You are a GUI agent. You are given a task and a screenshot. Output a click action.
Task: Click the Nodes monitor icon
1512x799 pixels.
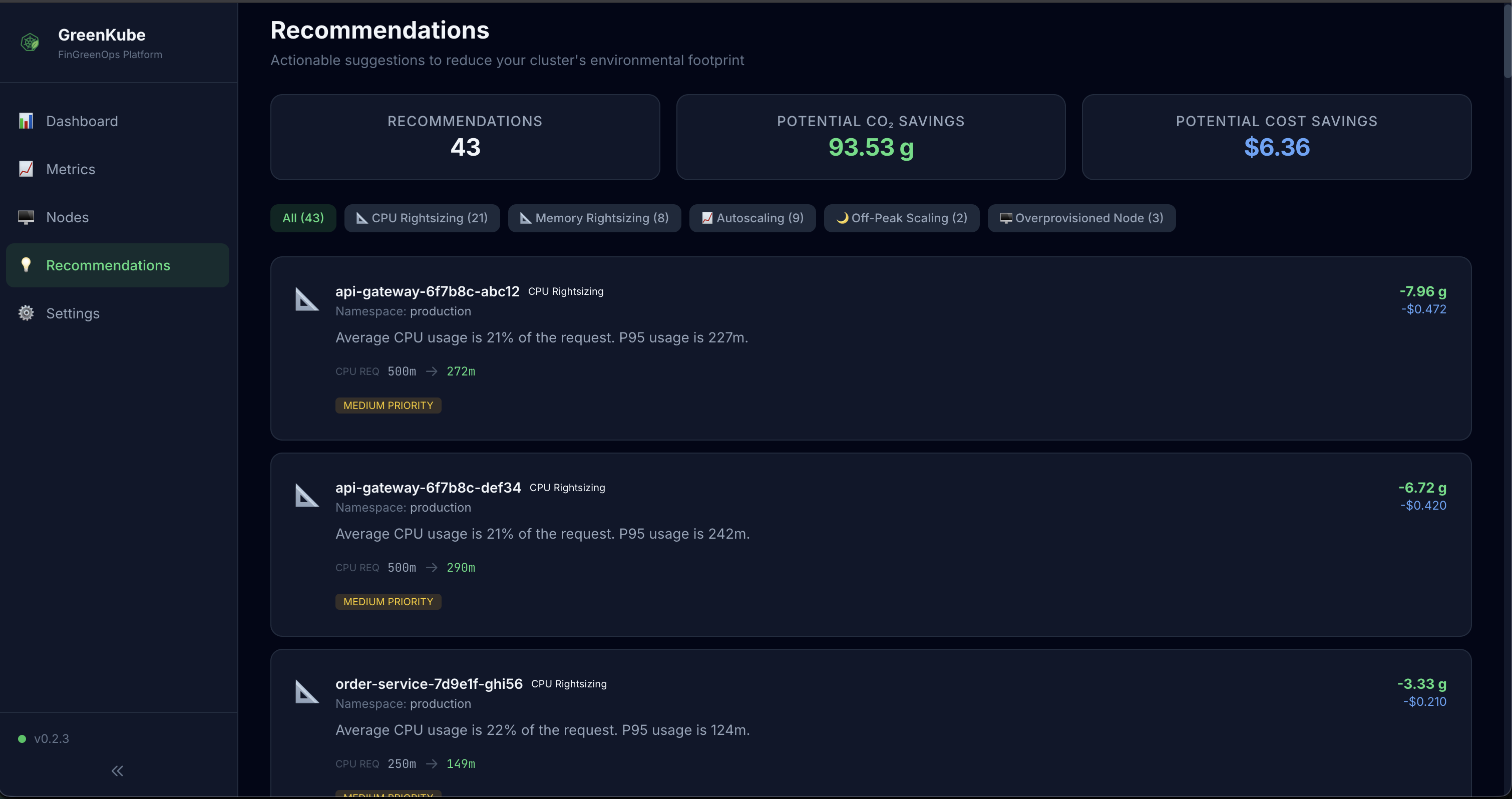(x=26, y=217)
